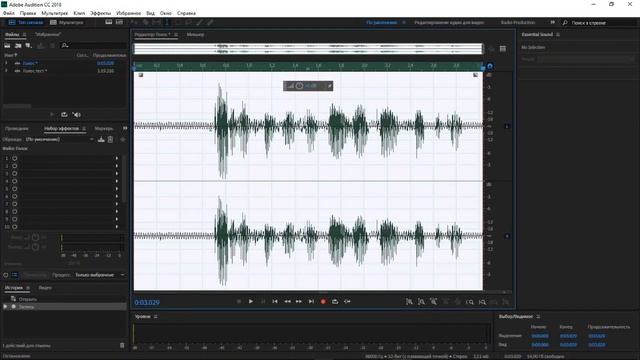Open effect slot 9 arrow menu
This screenshot has width=640, height=360.
pos(117,219)
